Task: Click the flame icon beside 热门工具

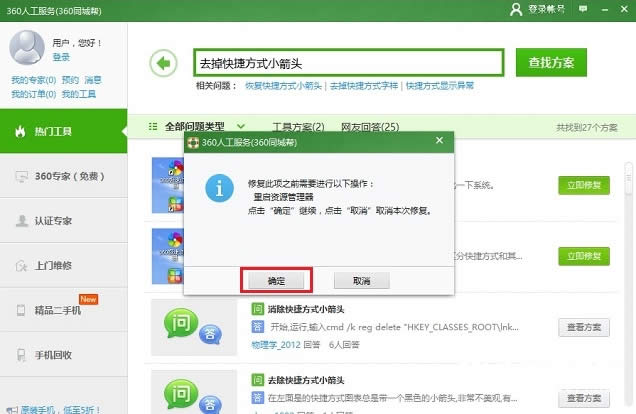Action: tap(20, 131)
